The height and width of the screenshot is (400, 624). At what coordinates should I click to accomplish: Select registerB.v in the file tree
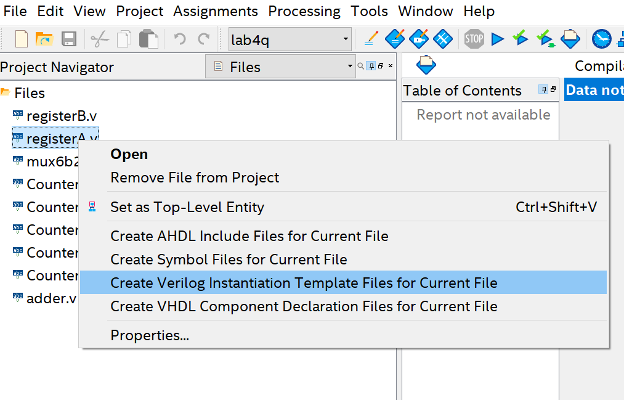point(62,115)
